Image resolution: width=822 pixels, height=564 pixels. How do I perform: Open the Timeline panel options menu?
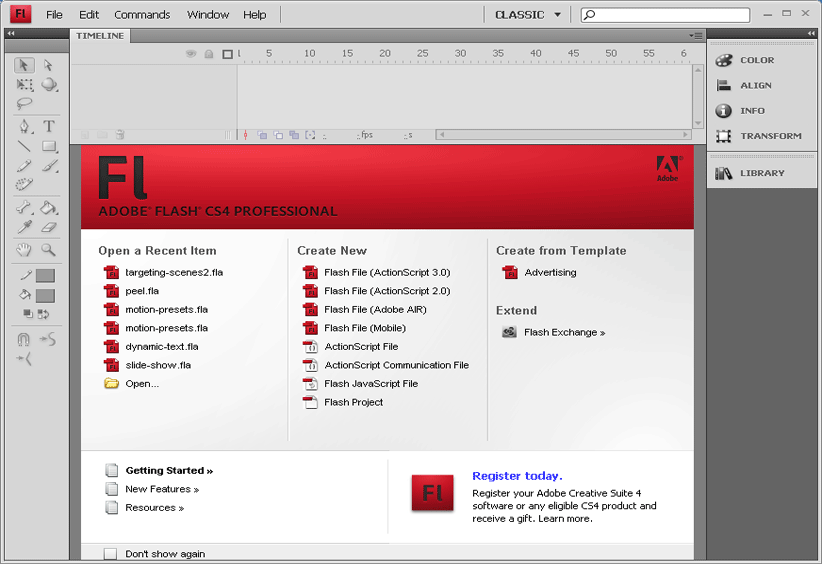[696, 36]
